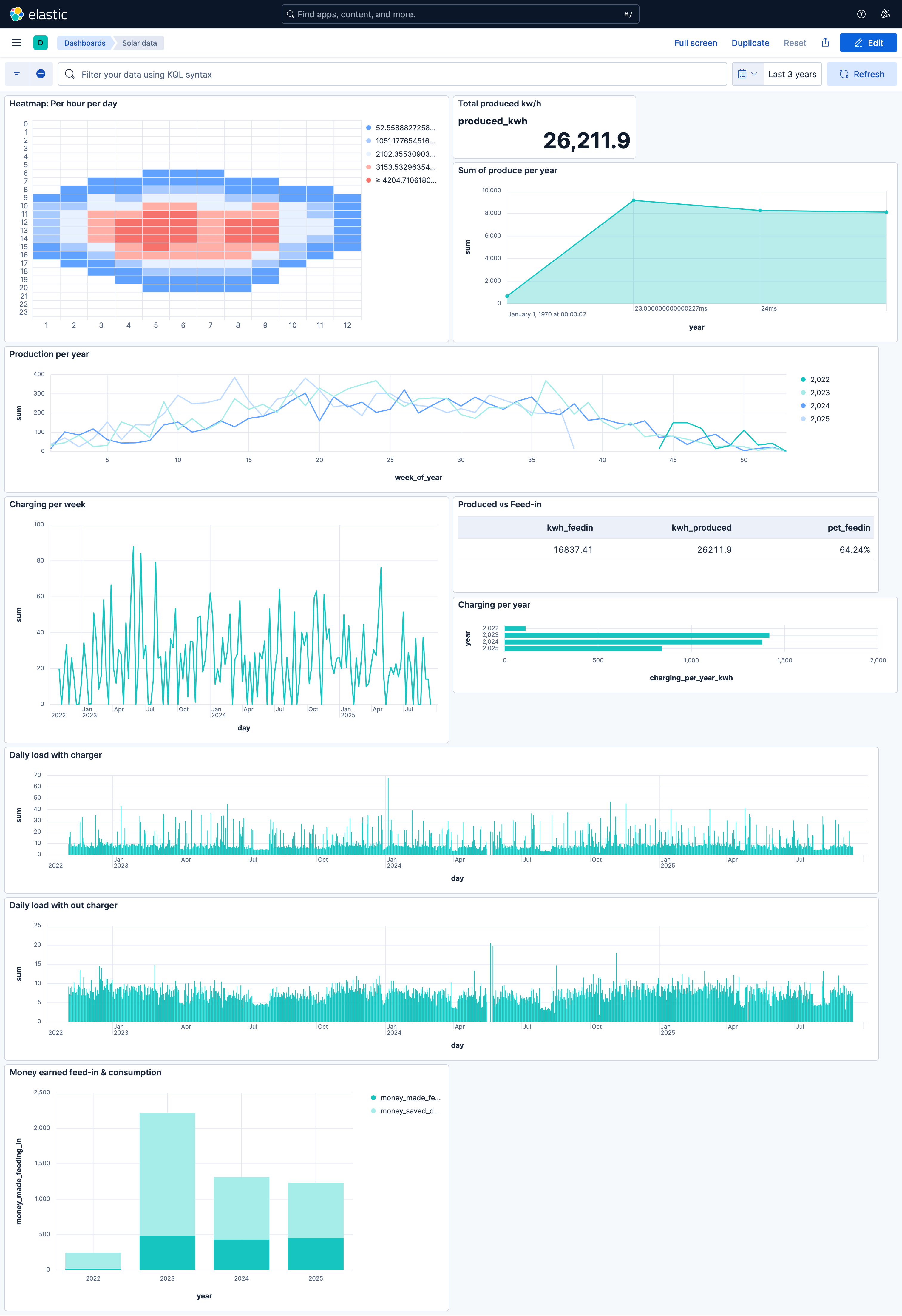Click the red ≥ 4204 heatmap swatch
Viewport: 902px width, 1316px height.
click(x=369, y=181)
